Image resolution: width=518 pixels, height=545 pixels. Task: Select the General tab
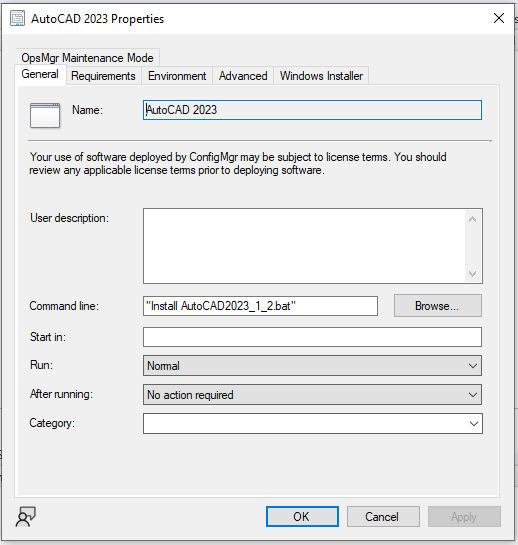point(40,74)
